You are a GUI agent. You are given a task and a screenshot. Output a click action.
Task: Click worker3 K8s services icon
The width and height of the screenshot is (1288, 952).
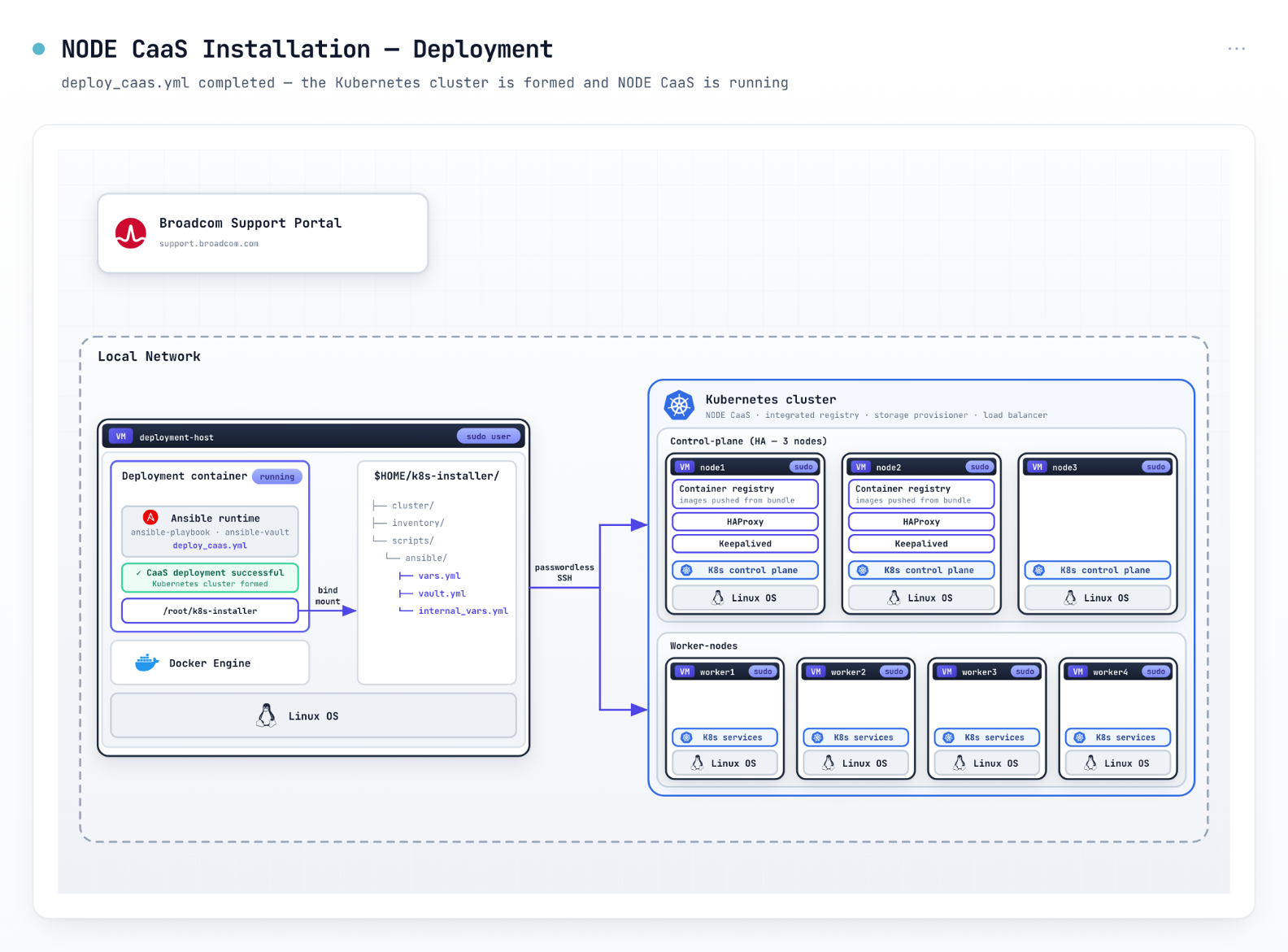(949, 737)
